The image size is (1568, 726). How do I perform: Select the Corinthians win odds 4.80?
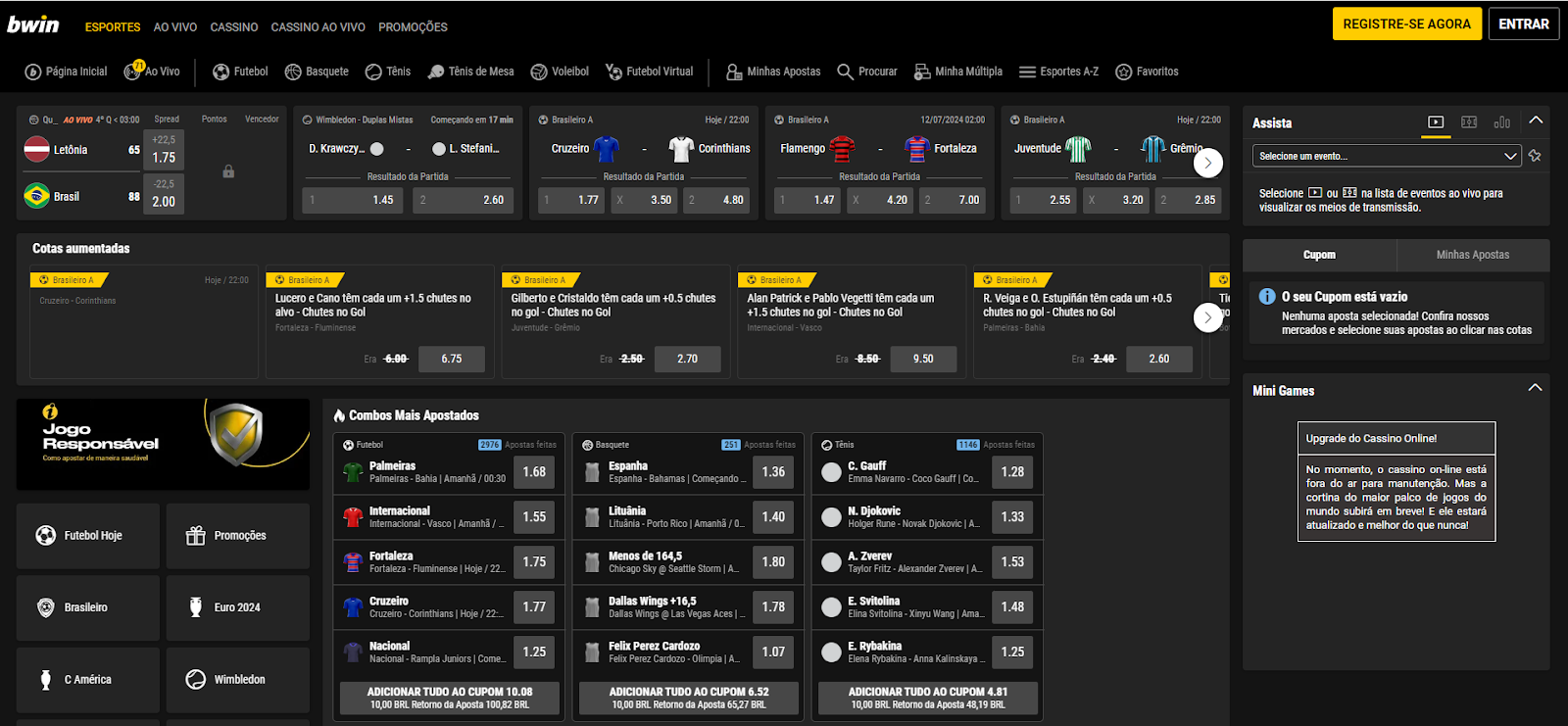tap(716, 200)
